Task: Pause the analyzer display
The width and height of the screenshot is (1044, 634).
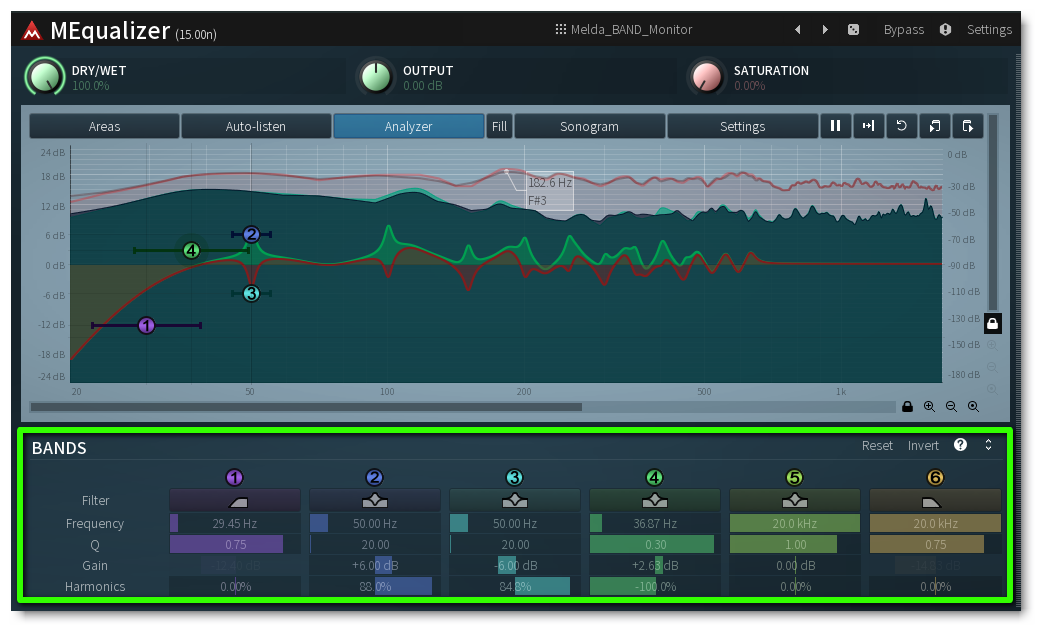Action: tap(836, 126)
